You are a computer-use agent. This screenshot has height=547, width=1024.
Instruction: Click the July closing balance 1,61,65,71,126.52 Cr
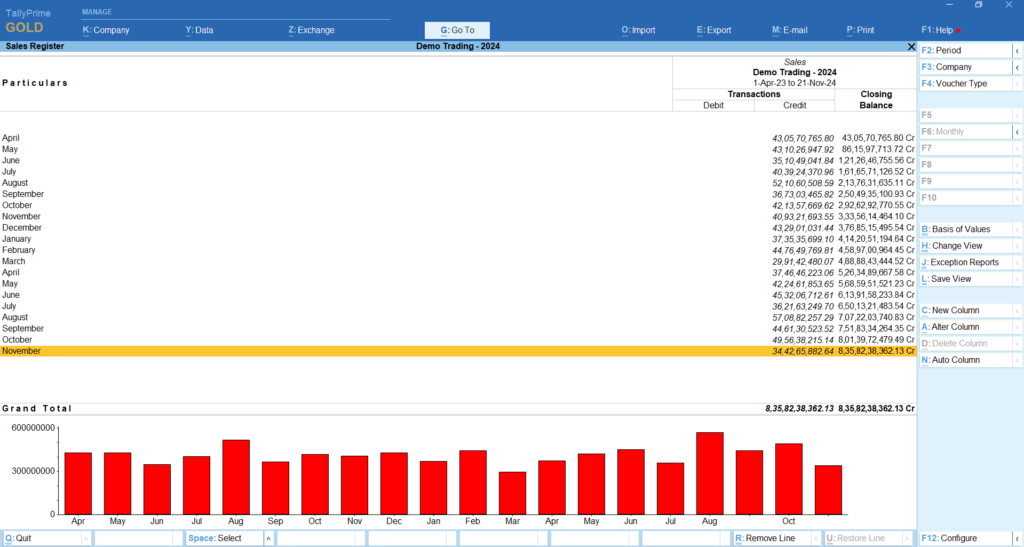876,172
